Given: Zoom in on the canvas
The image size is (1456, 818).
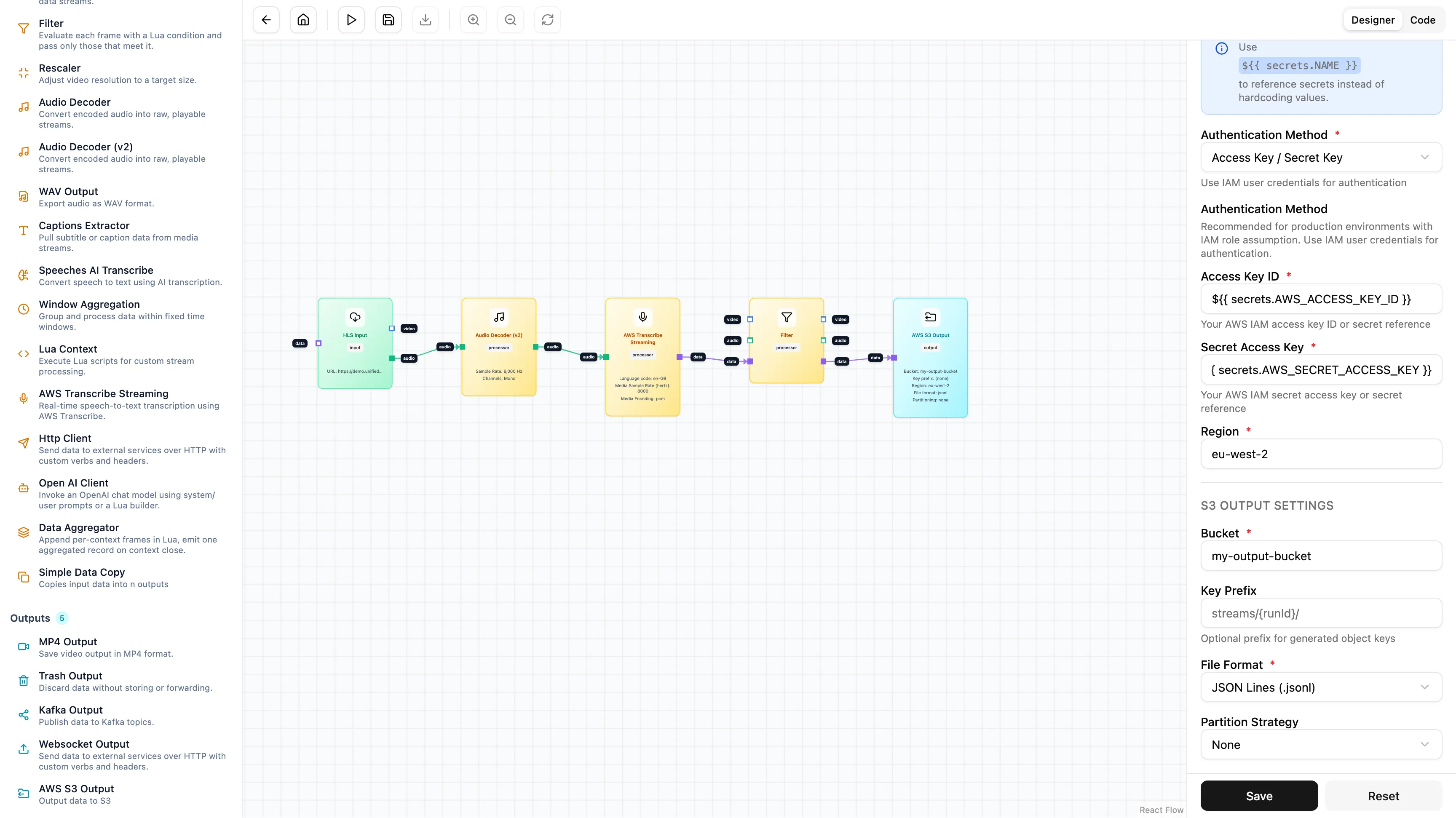Looking at the screenshot, I should (x=473, y=20).
